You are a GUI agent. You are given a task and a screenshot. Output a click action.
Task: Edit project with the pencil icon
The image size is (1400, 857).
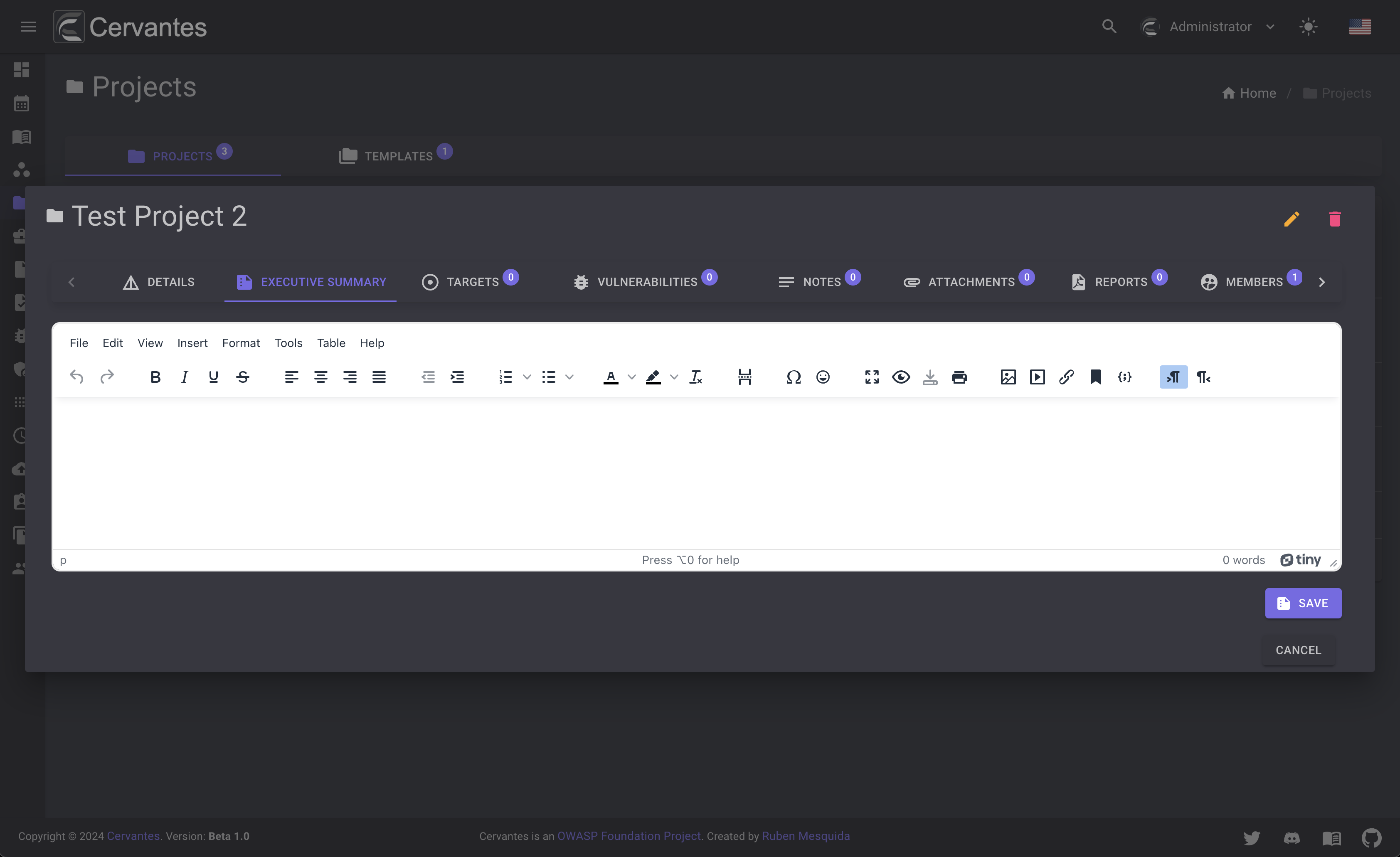1292,219
